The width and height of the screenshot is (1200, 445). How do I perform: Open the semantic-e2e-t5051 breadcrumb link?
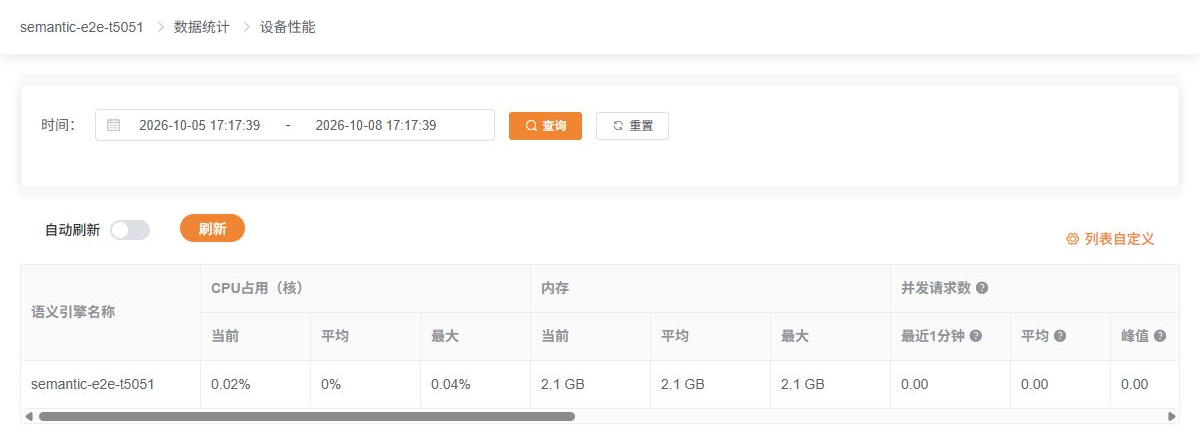pyautogui.click(x=81, y=27)
